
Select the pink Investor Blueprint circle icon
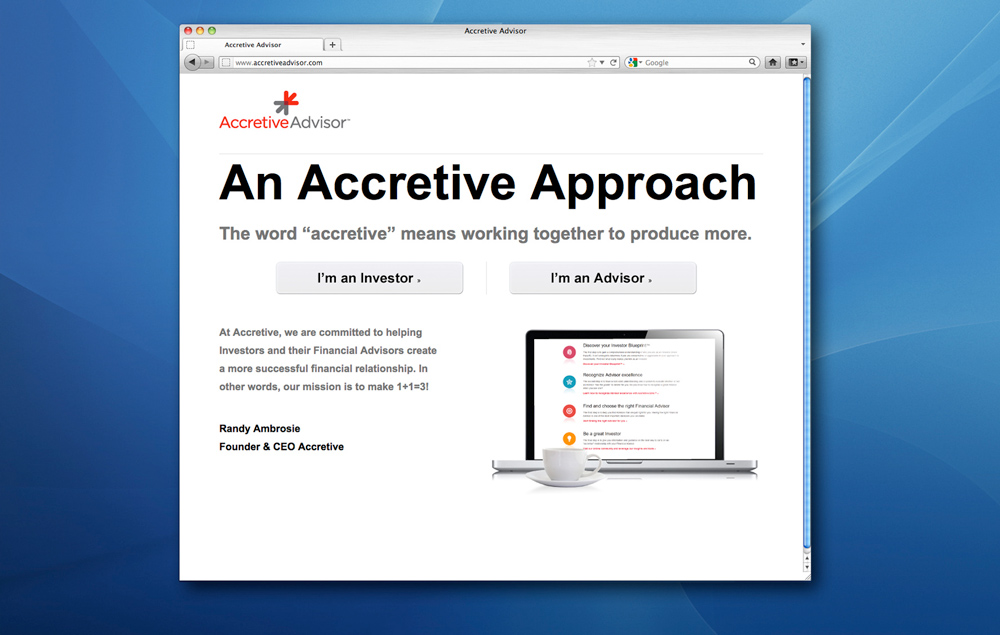(x=568, y=351)
